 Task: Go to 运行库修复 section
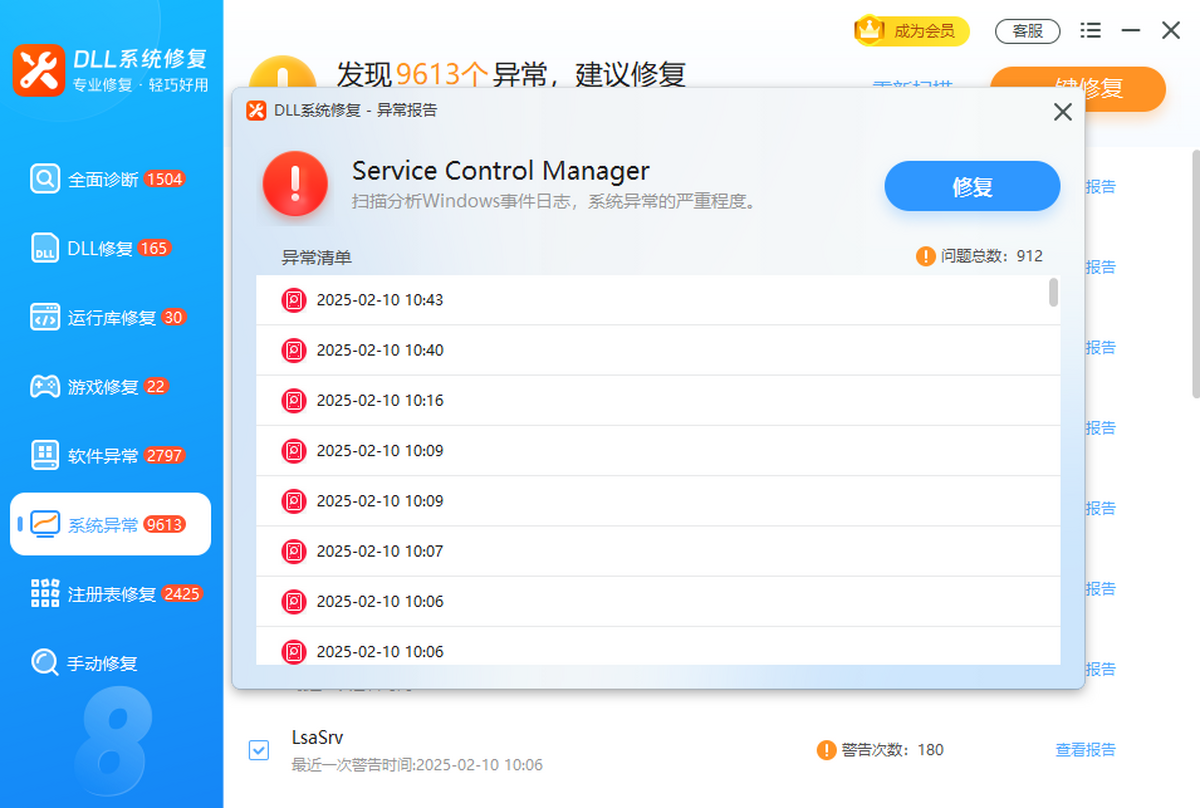(110, 317)
